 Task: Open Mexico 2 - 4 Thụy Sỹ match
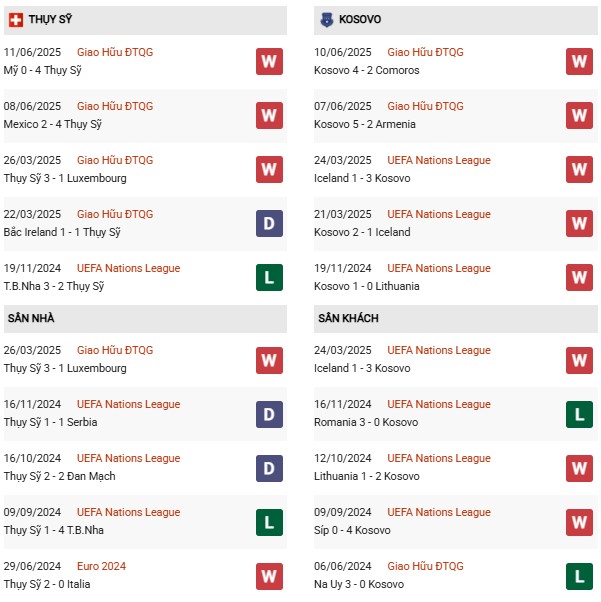tap(52, 124)
